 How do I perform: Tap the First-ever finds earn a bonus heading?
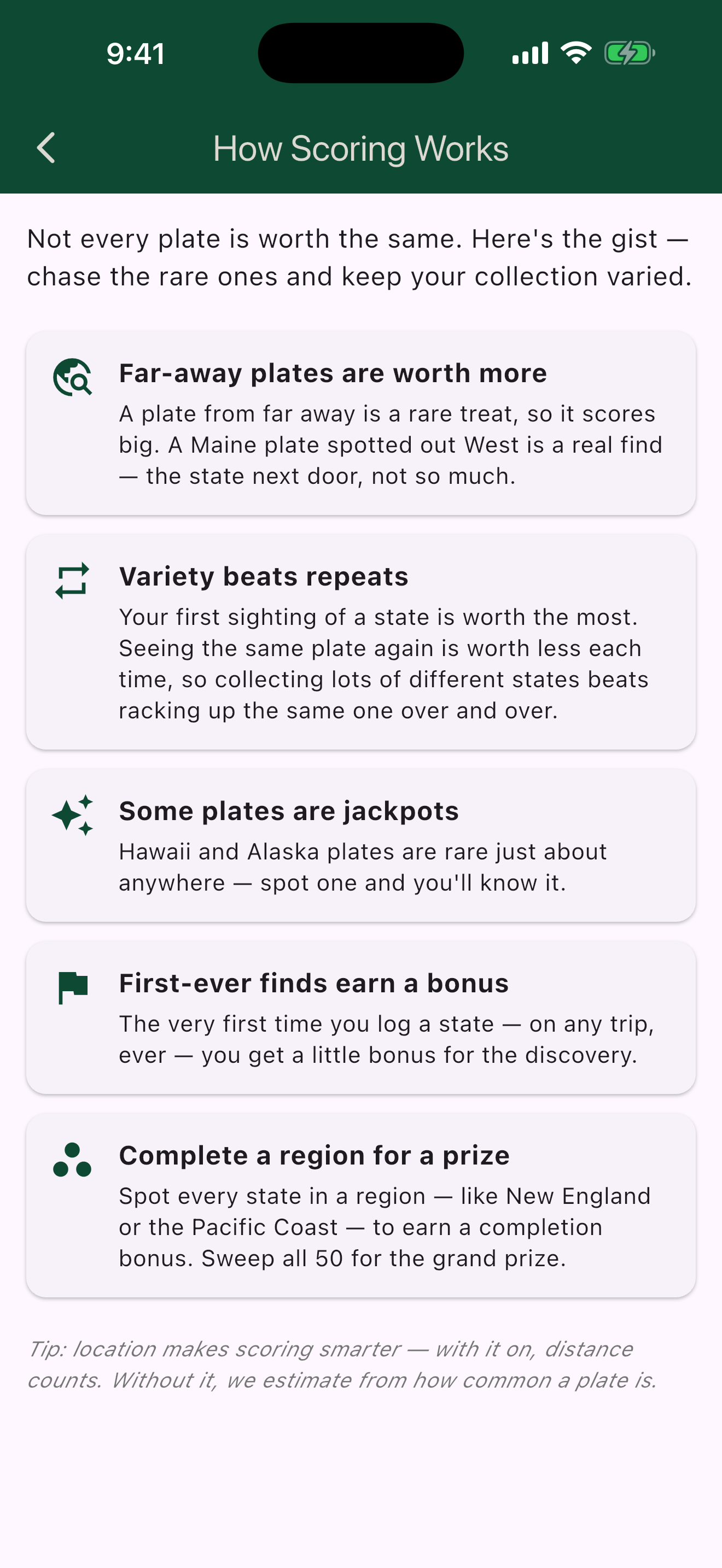(x=313, y=983)
